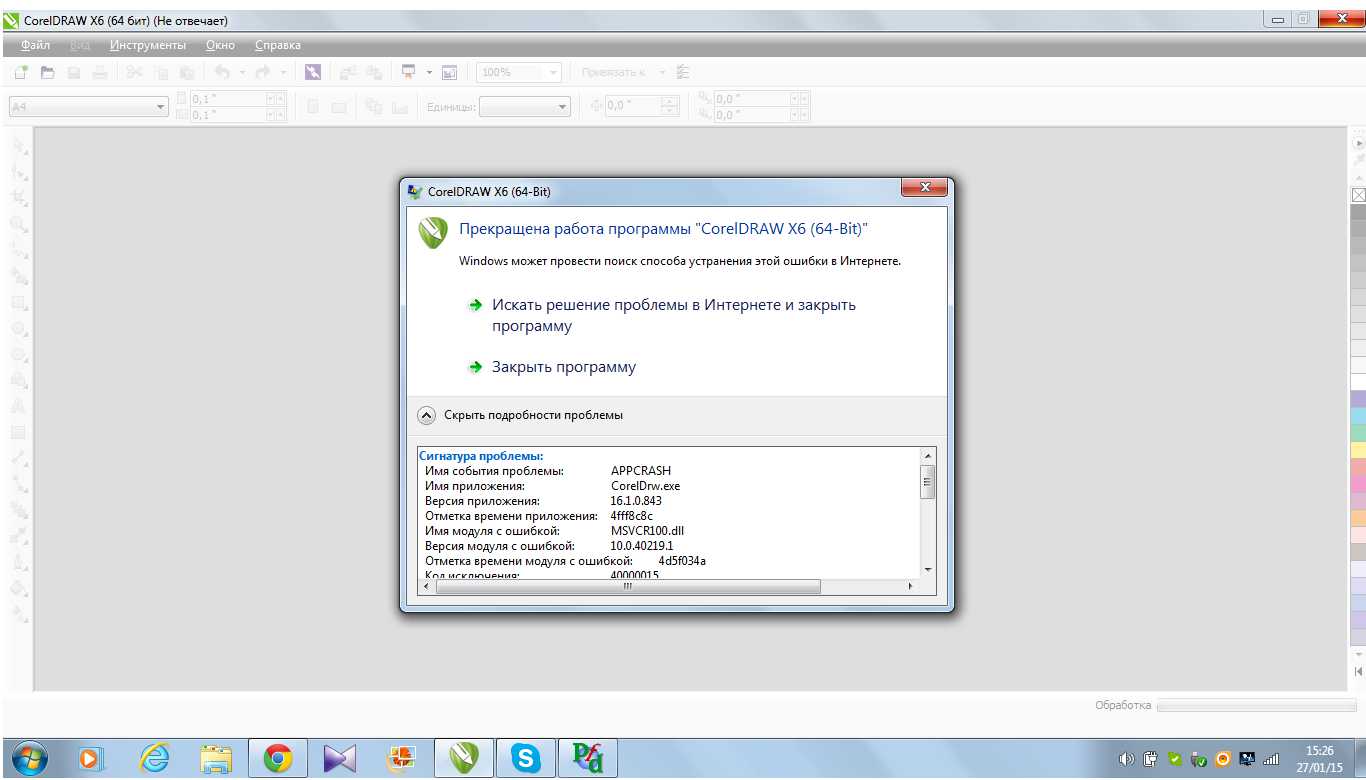Click the Copy icon in the standard toolbar
This screenshot has width=1366, height=780.
tap(161, 72)
